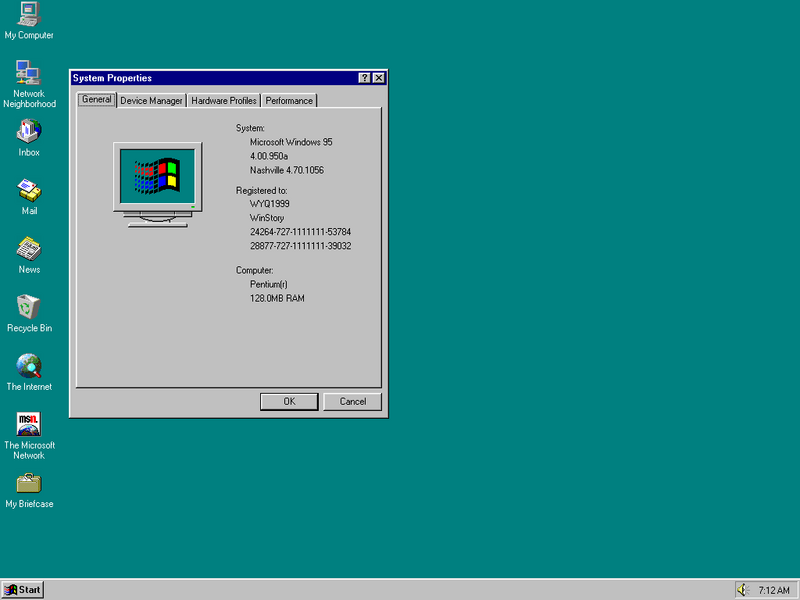Dismiss the dialog with Cancel
The width and height of the screenshot is (800, 600).
click(x=352, y=401)
